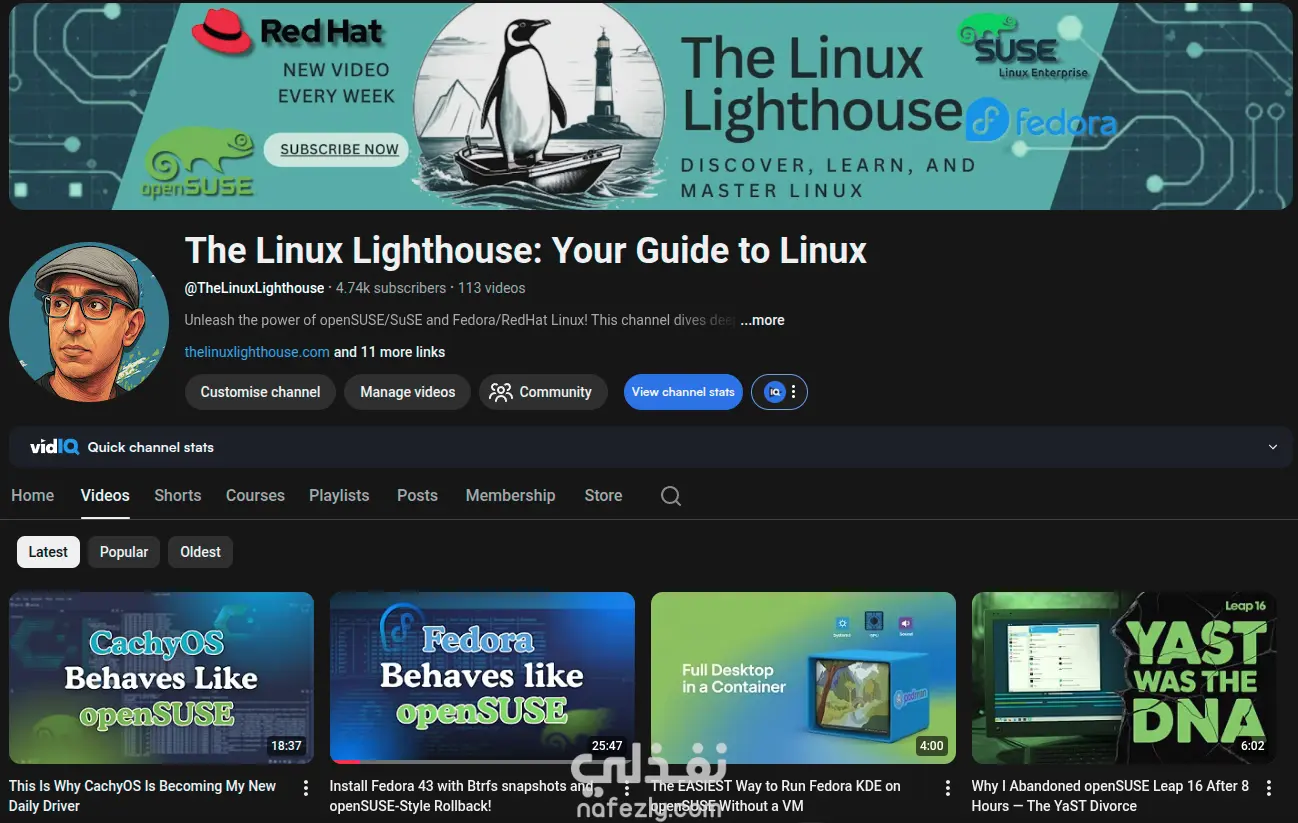Click View channel stats button
This screenshot has height=823, width=1298.
click(x=683, y=392)
